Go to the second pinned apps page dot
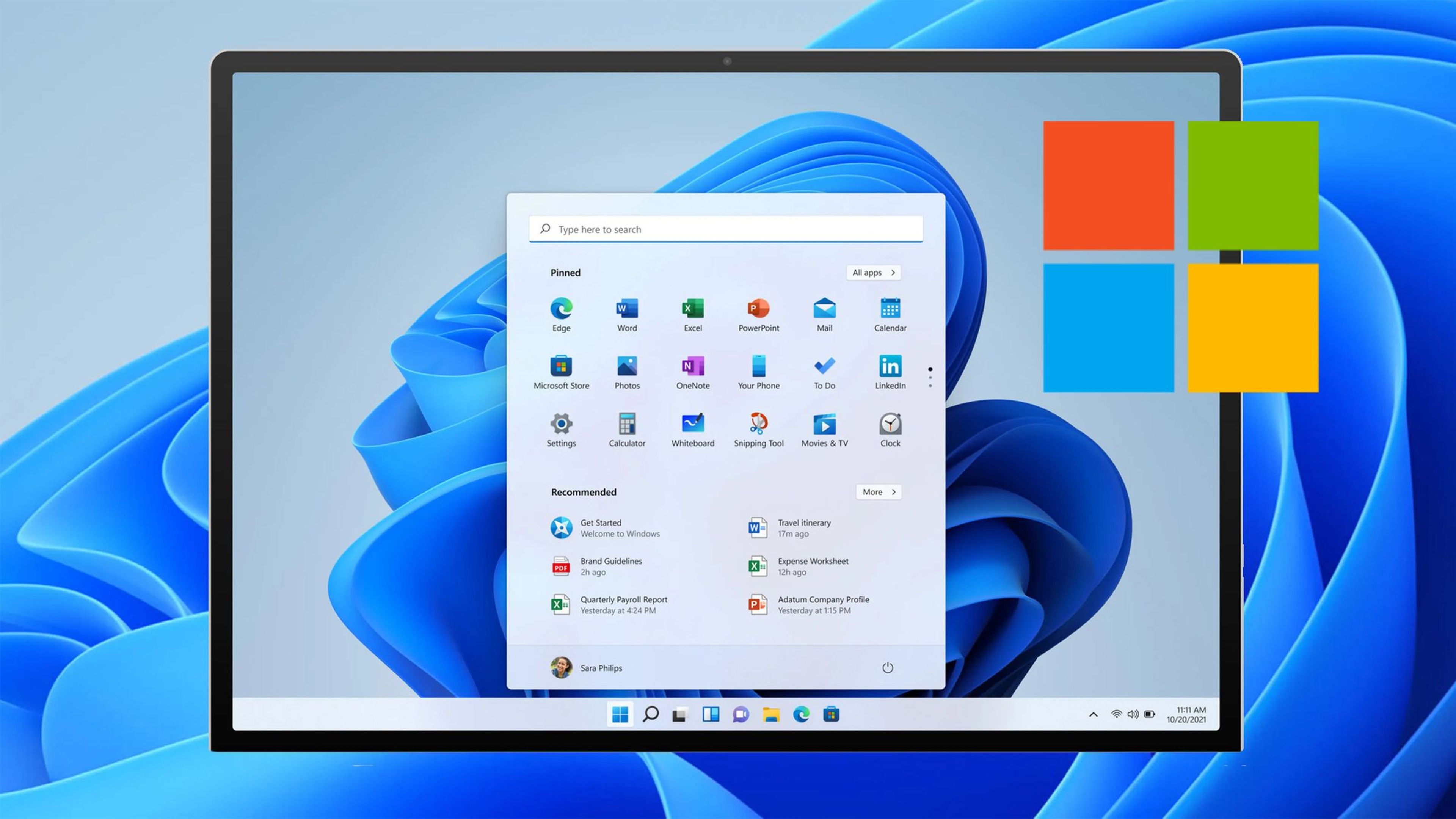The width and height of the screenshot is (1456, 819). [x=930, y=378]
